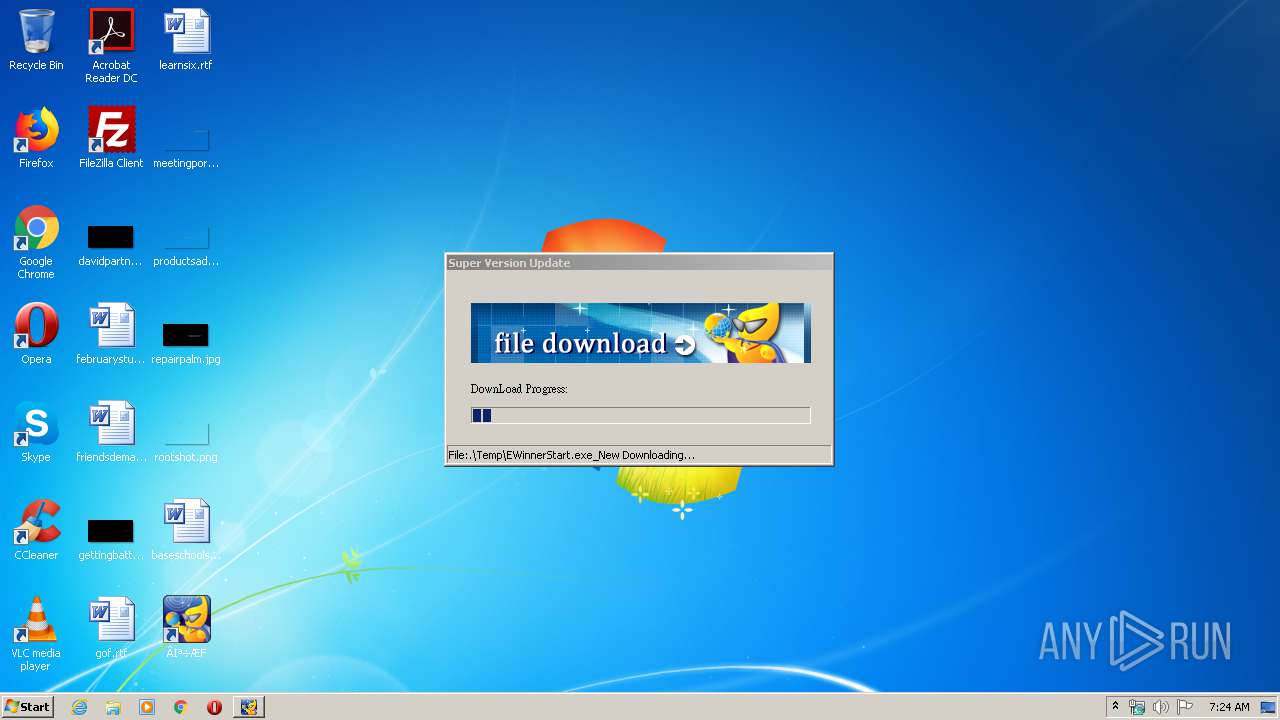Launch Acrobat Reader DC shortcut
Screen dimensions: 1280x720
[111, 46]
